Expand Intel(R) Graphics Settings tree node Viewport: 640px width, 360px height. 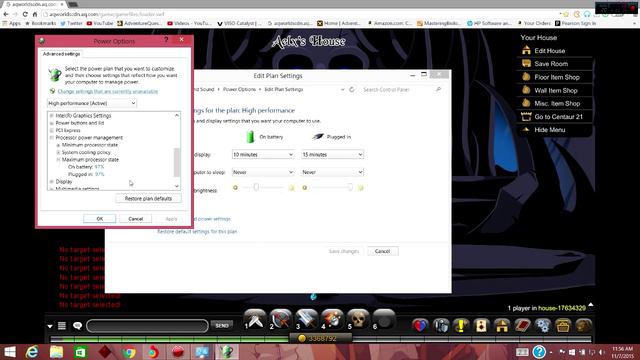tap(51, 116)
